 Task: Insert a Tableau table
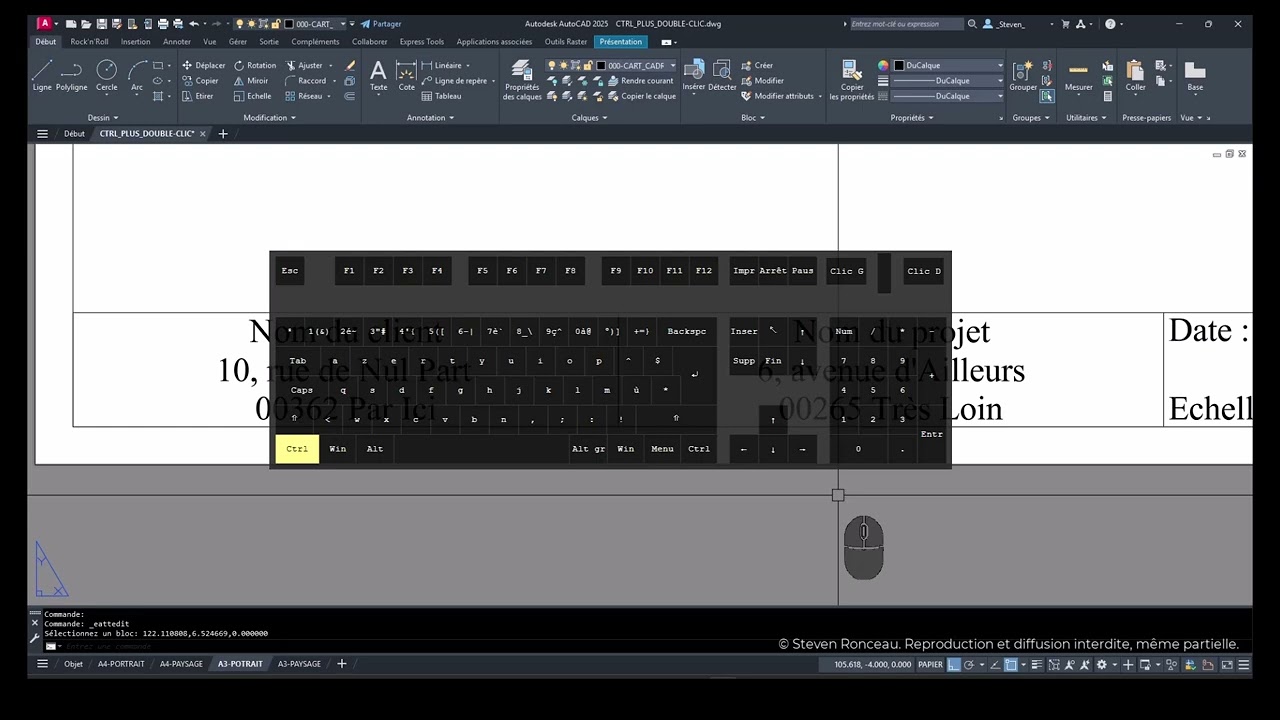[x=441, y=96]
